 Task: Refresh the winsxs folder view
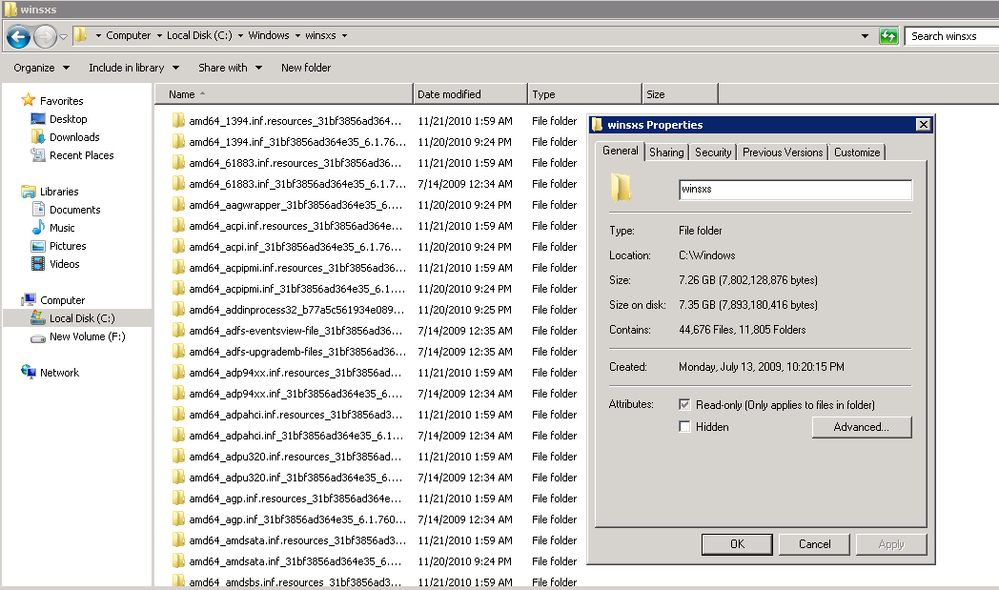coord(888,36)
